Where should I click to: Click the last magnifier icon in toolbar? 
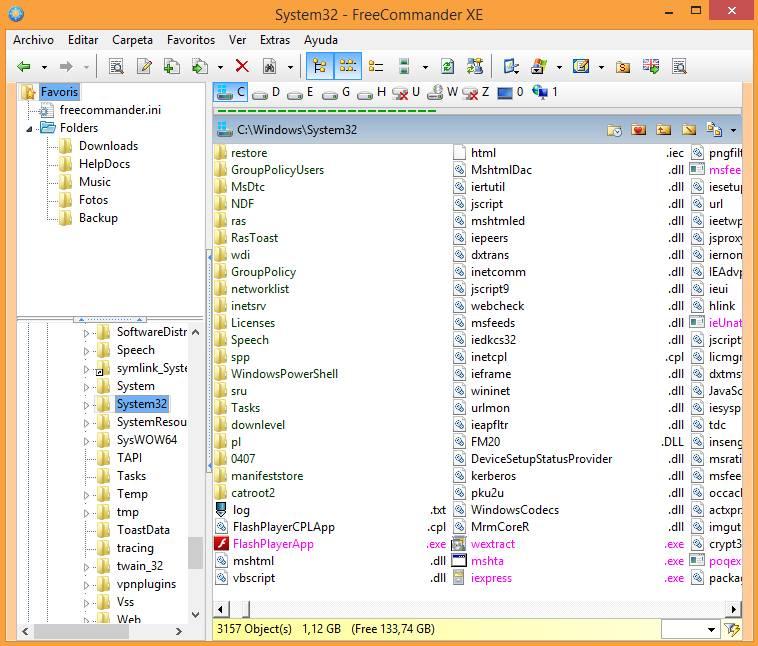coord(679,66)
